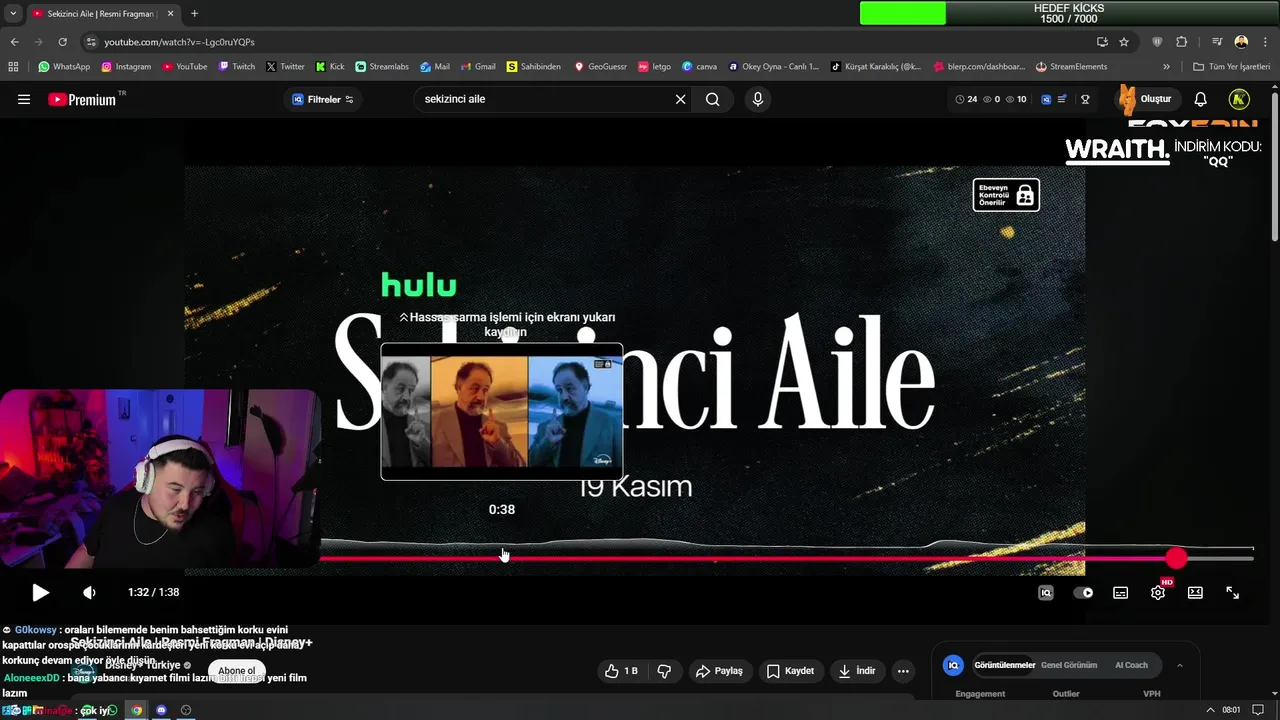Reload the current page
Screen dimensions: 1280x720
pos(62,42)
